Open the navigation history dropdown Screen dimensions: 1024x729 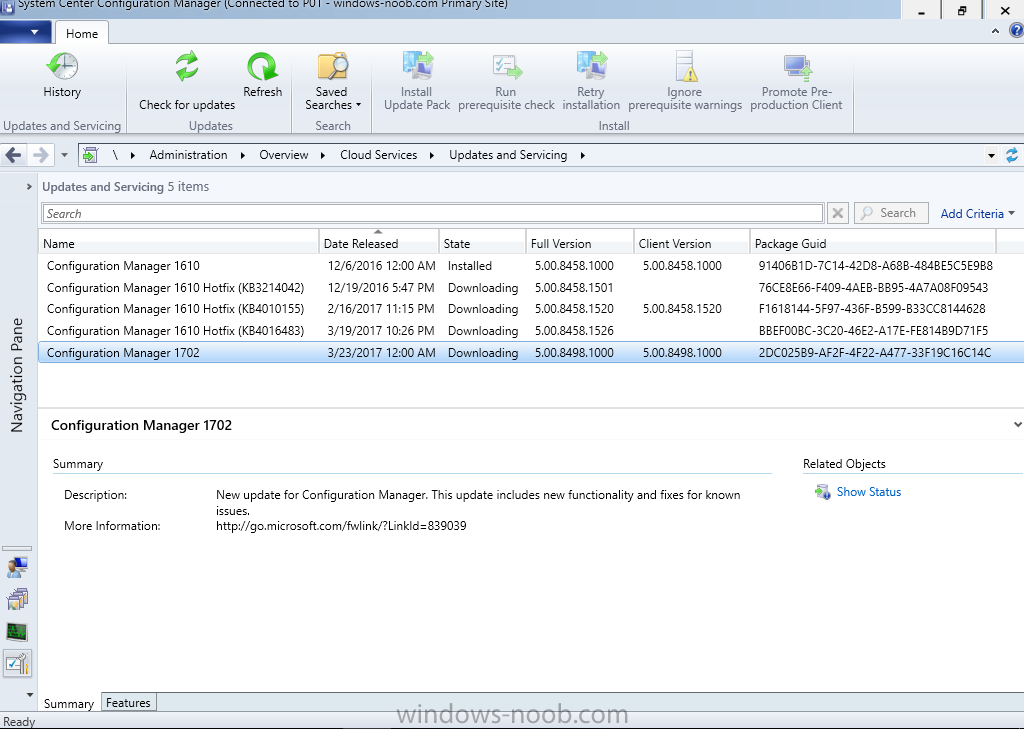coord(64,155)
